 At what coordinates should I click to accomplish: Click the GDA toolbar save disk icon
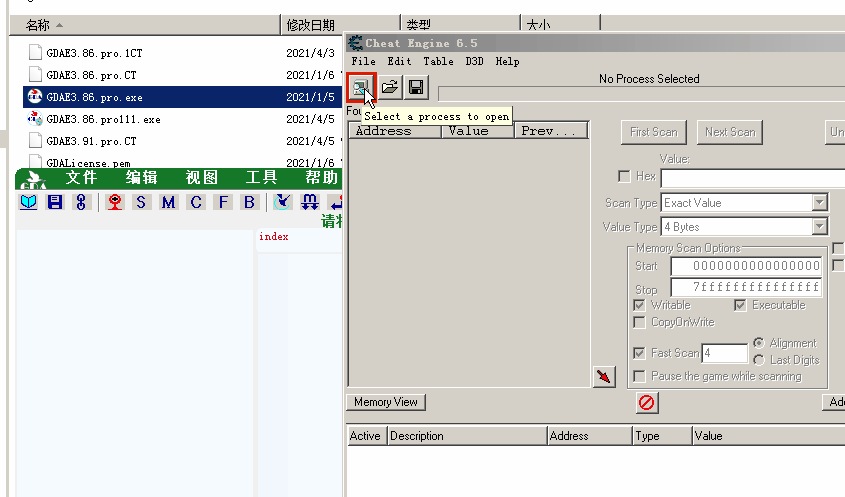tap(55, 203)
